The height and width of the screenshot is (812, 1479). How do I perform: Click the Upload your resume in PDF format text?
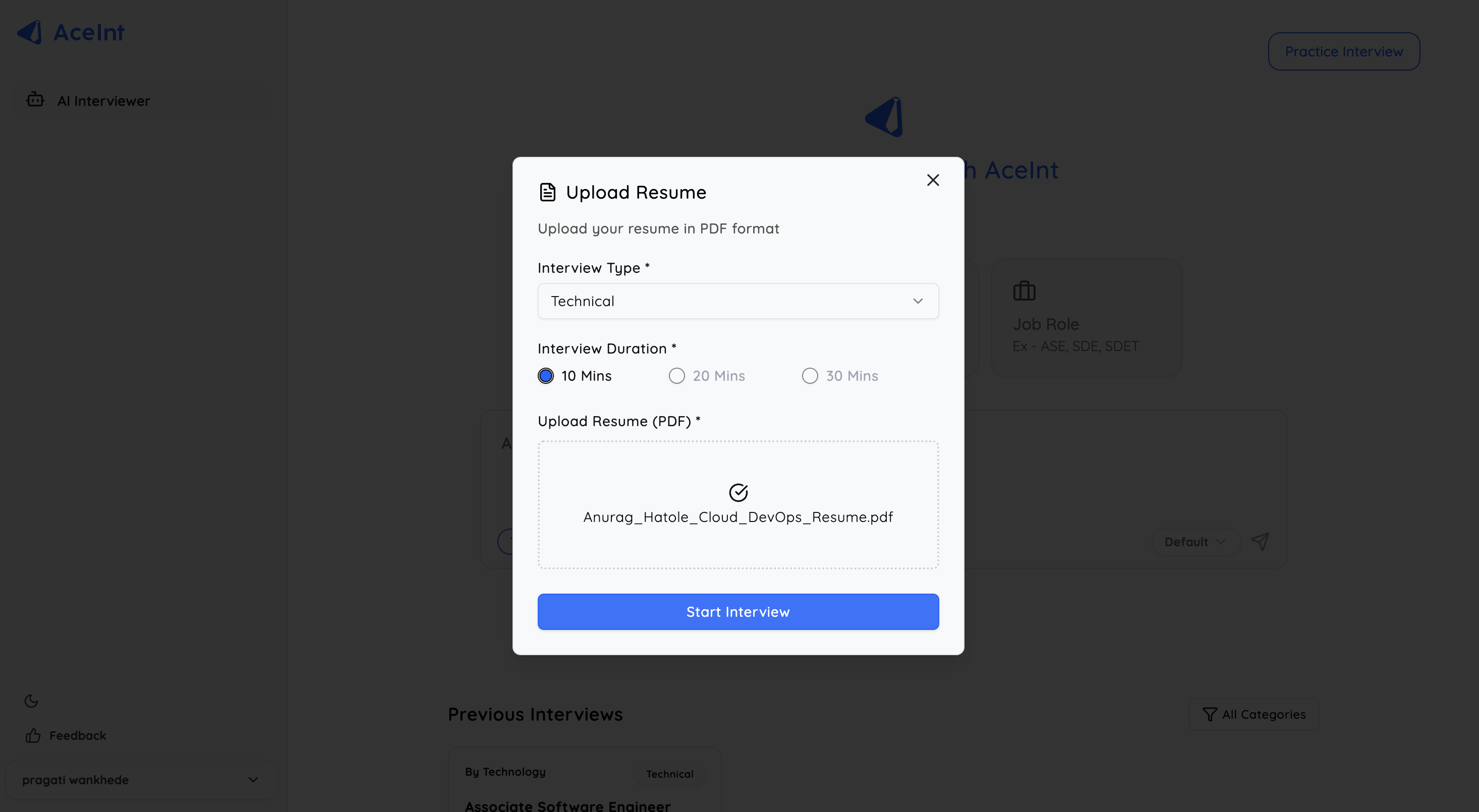click(659, 229)
